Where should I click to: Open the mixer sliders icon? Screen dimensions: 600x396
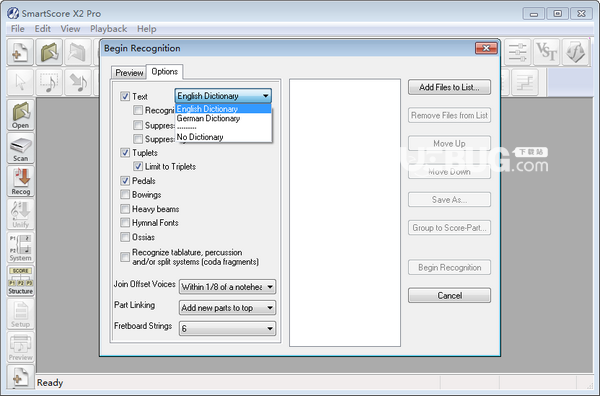coord(517,52)
